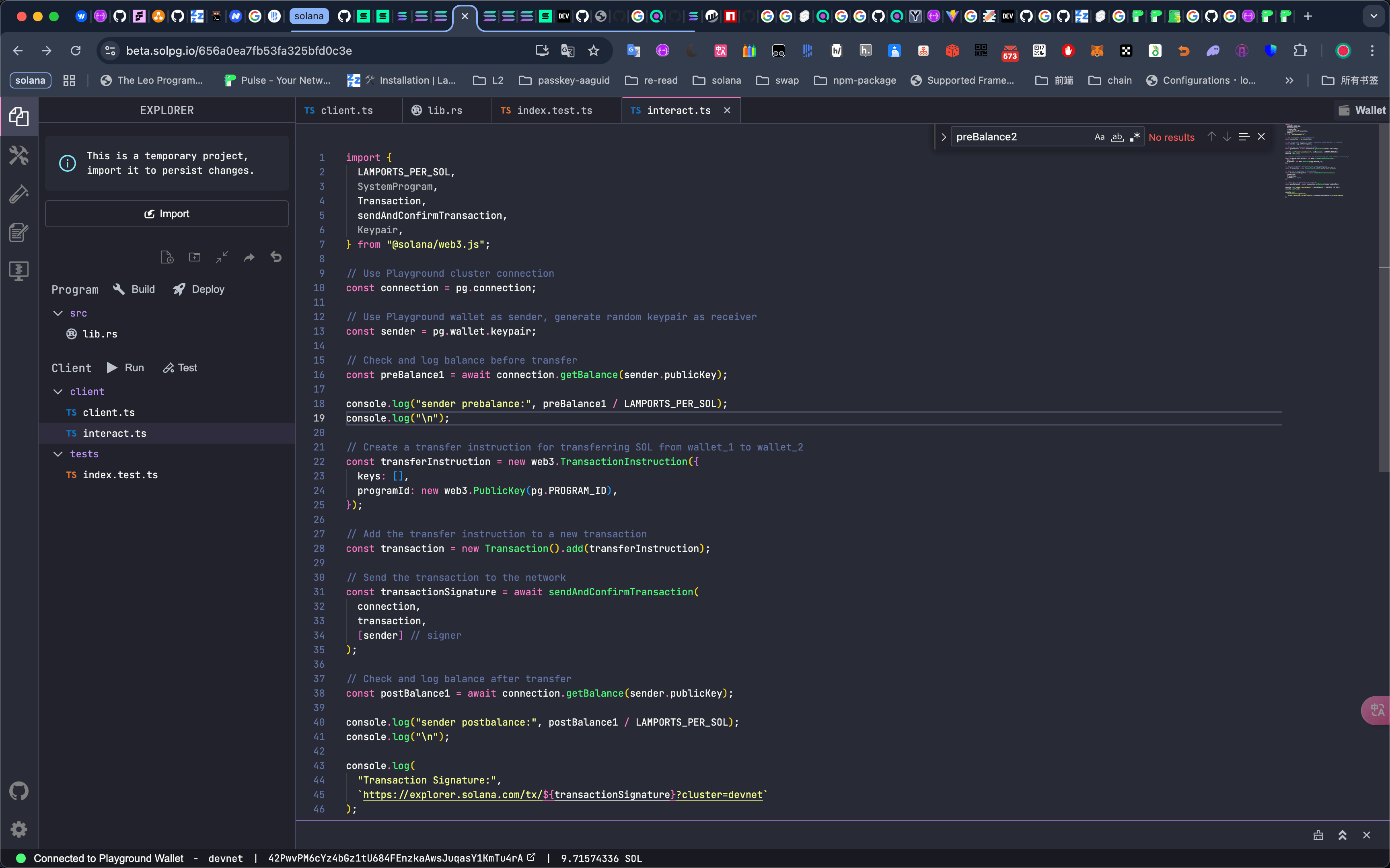Screen dimensions: 1390x868
Task: Open the Build & Deploy sidebar view
Action: click(19, 155)
